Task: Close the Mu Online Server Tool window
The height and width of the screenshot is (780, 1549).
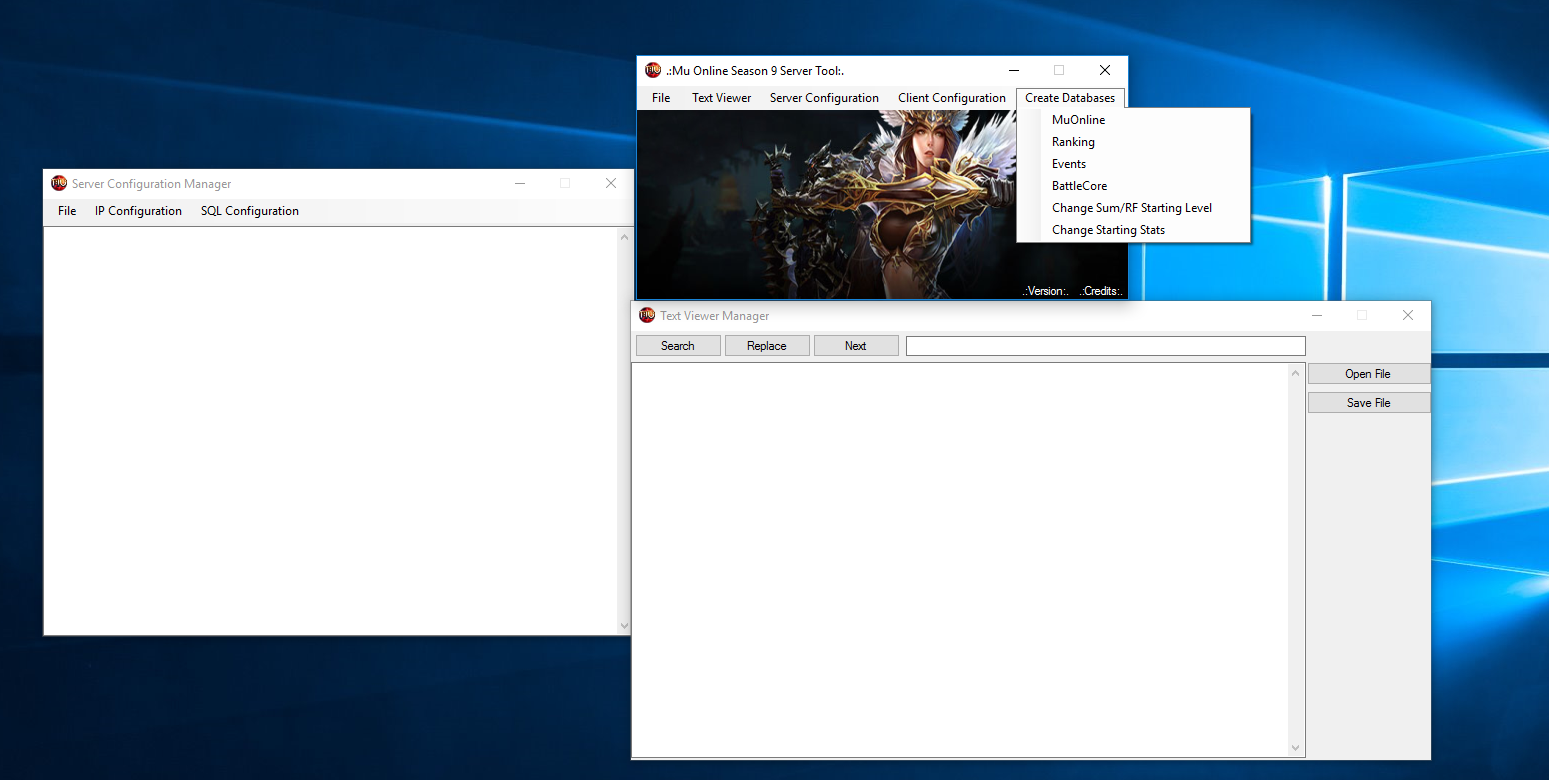Action: click(1105, 70)
